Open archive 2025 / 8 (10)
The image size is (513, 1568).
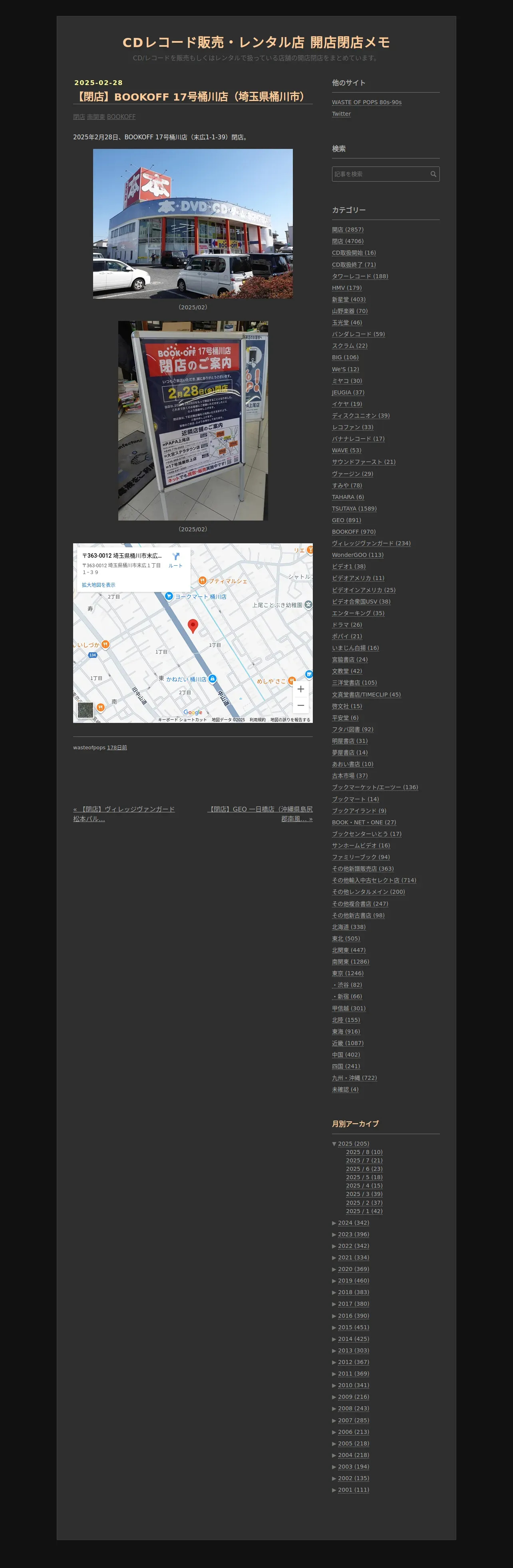(x=364, y=1152)
